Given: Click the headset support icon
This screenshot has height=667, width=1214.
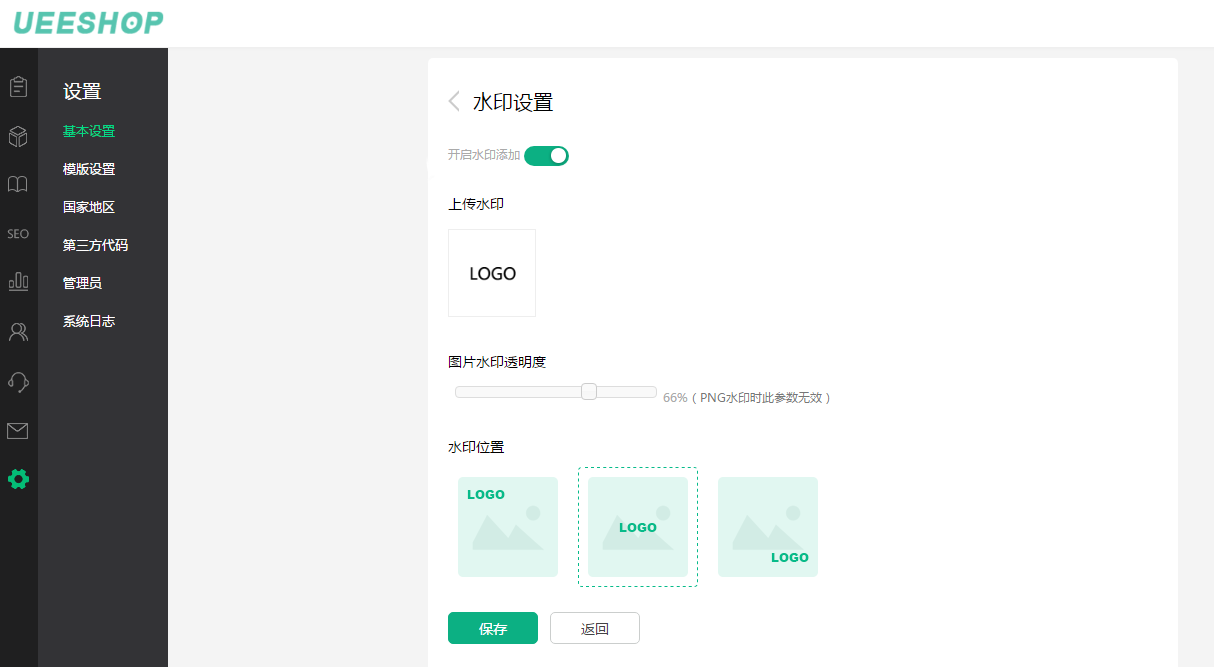Looking at the screenshot, I should [18, 381].
